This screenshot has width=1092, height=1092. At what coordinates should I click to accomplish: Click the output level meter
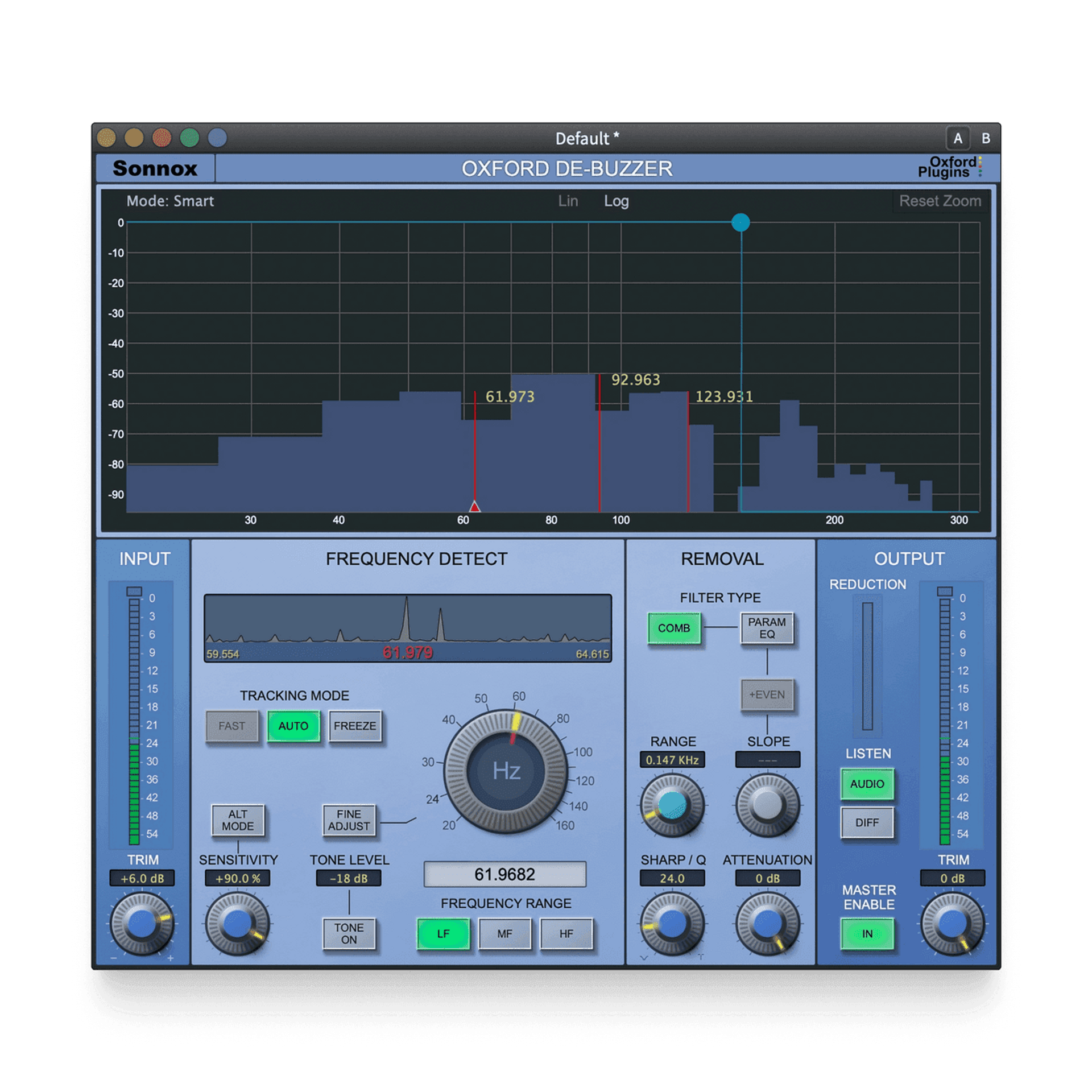coord(945,715)
